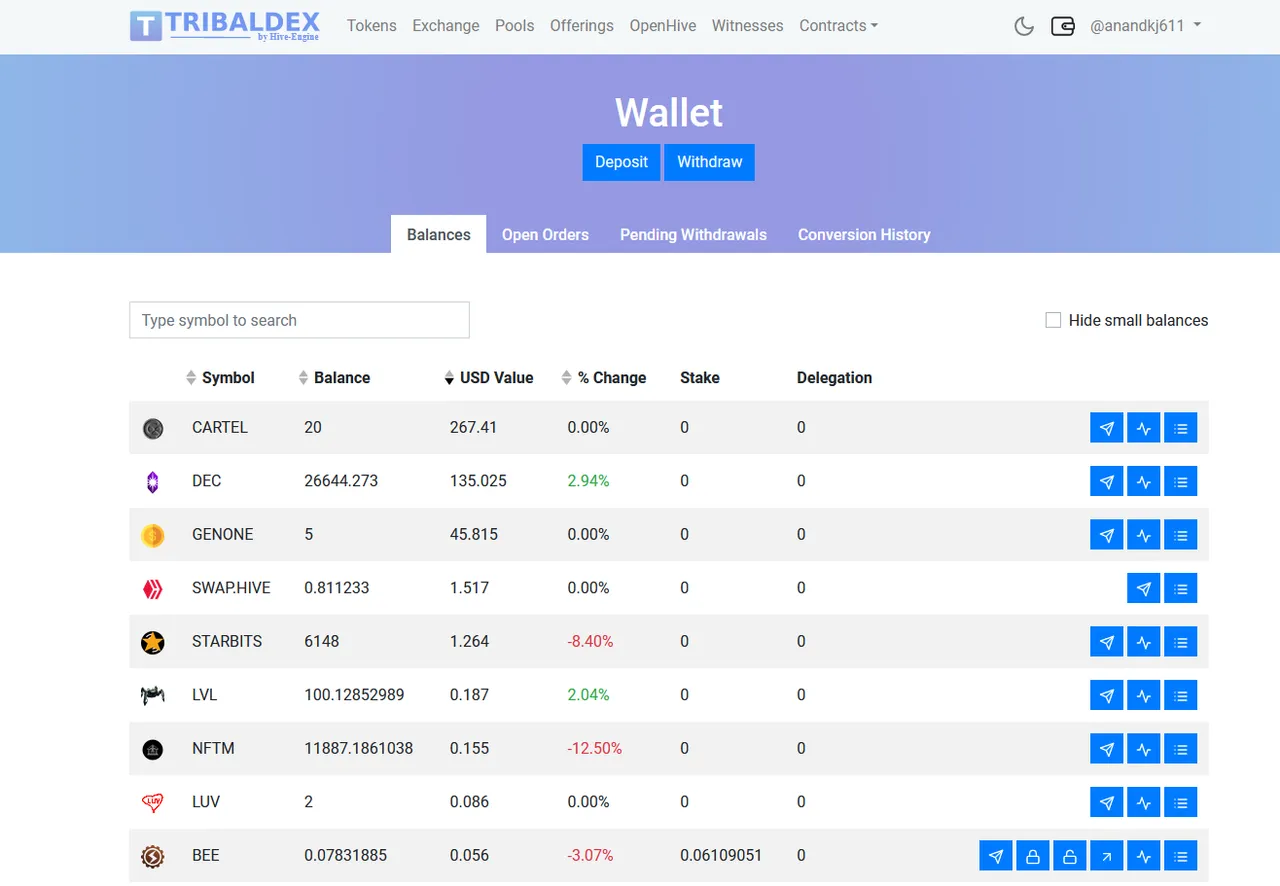Switch to Open Orders tab
Viewport: 1280px width, 886px height.
tap(545, 234)
